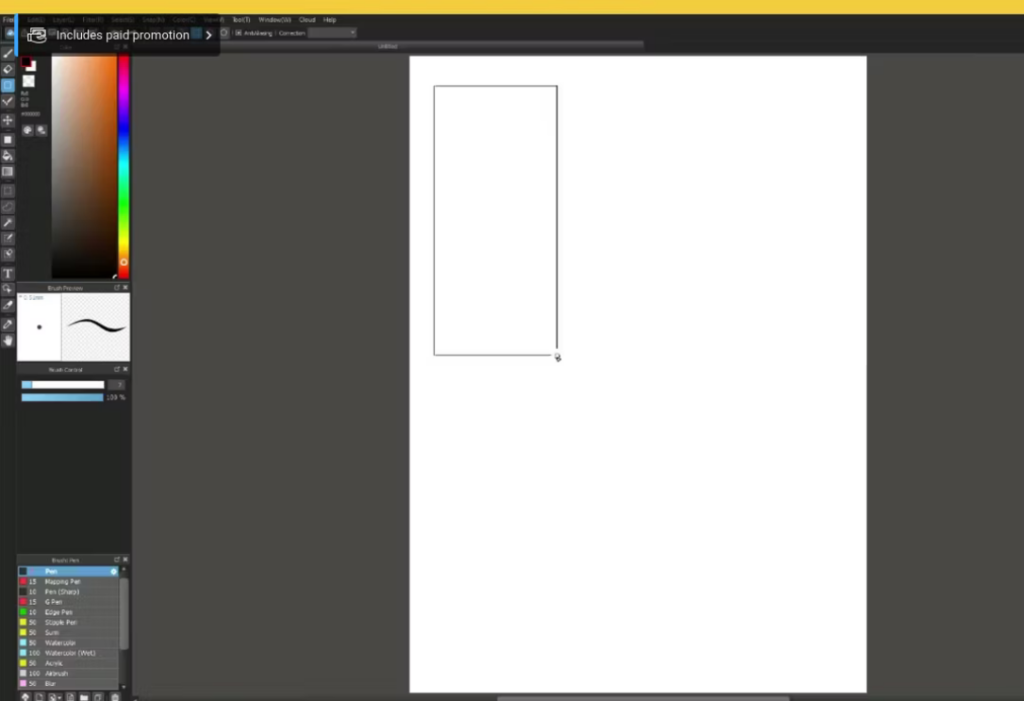Open the Correction dropdown
Image resolution: width=1024 pixels, height=701 pixels.
point(332,33)
